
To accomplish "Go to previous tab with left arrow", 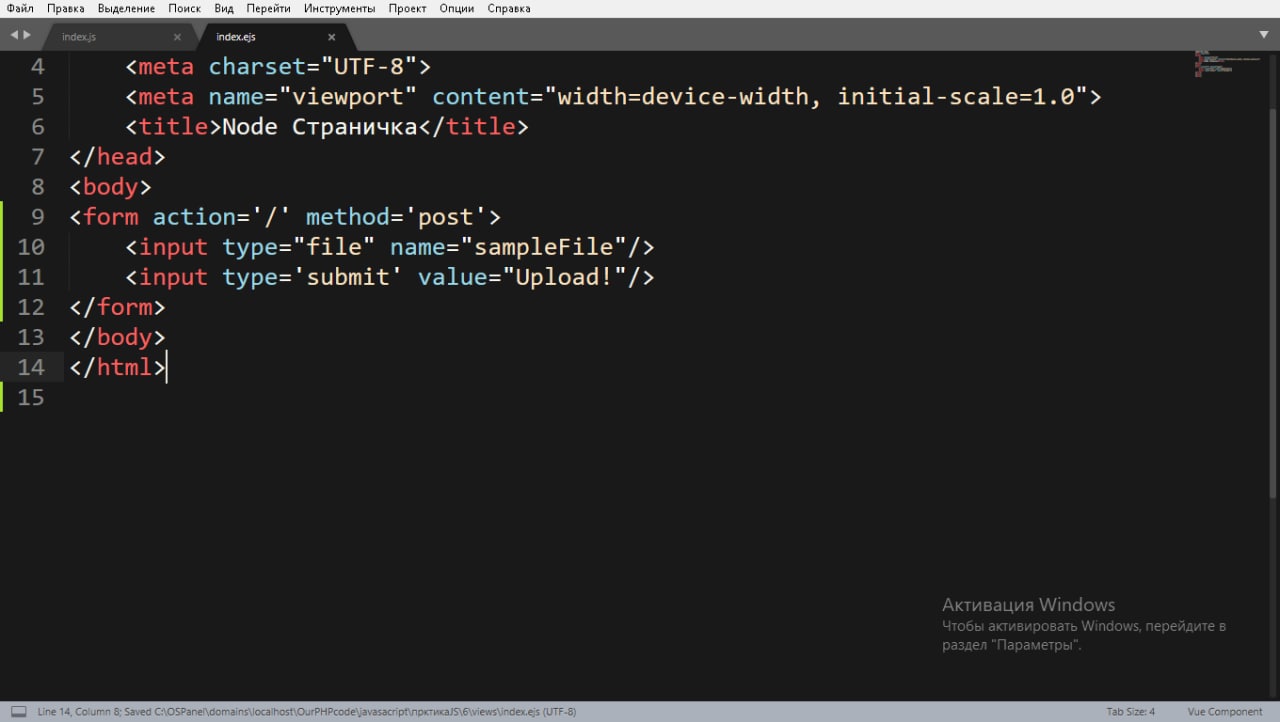I will coord(14,35).
